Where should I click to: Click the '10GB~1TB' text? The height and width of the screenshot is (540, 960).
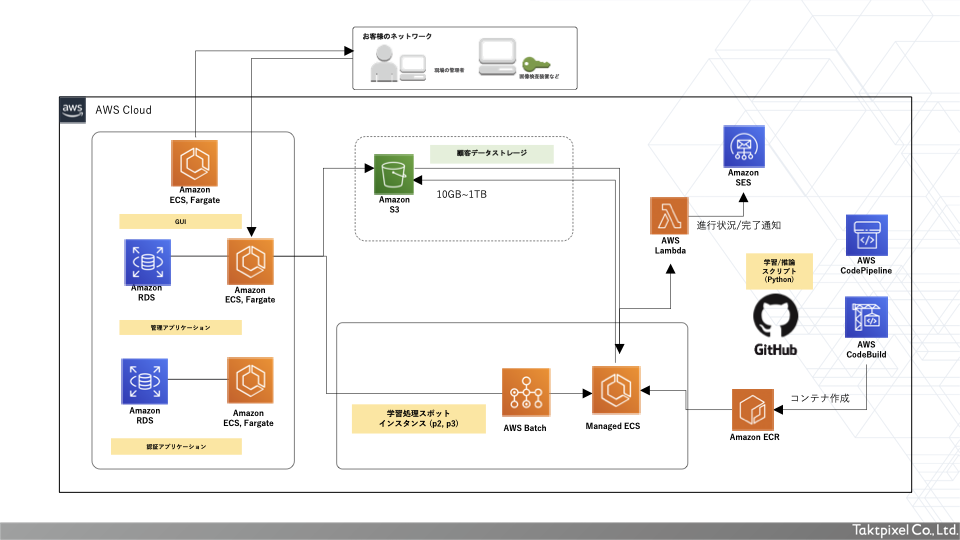462,195
